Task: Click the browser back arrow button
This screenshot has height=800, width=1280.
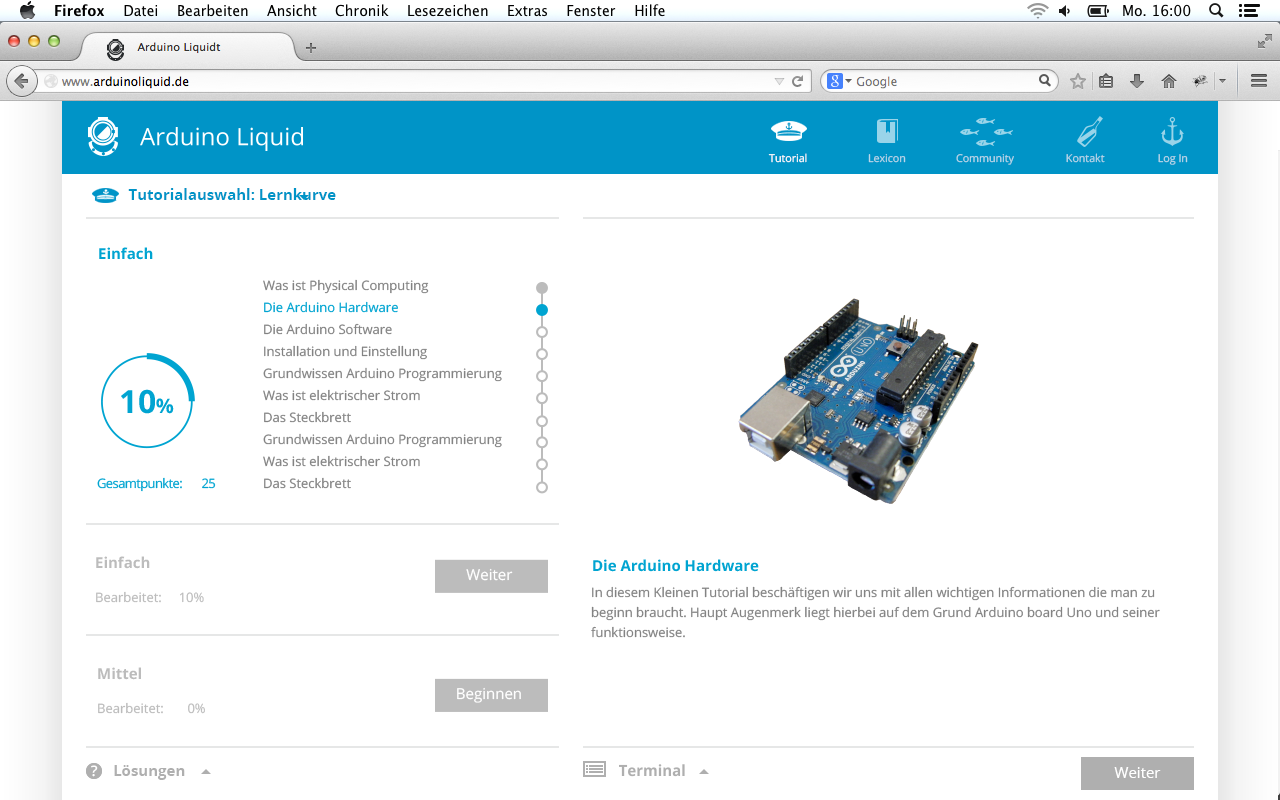Action: [20, 81]
